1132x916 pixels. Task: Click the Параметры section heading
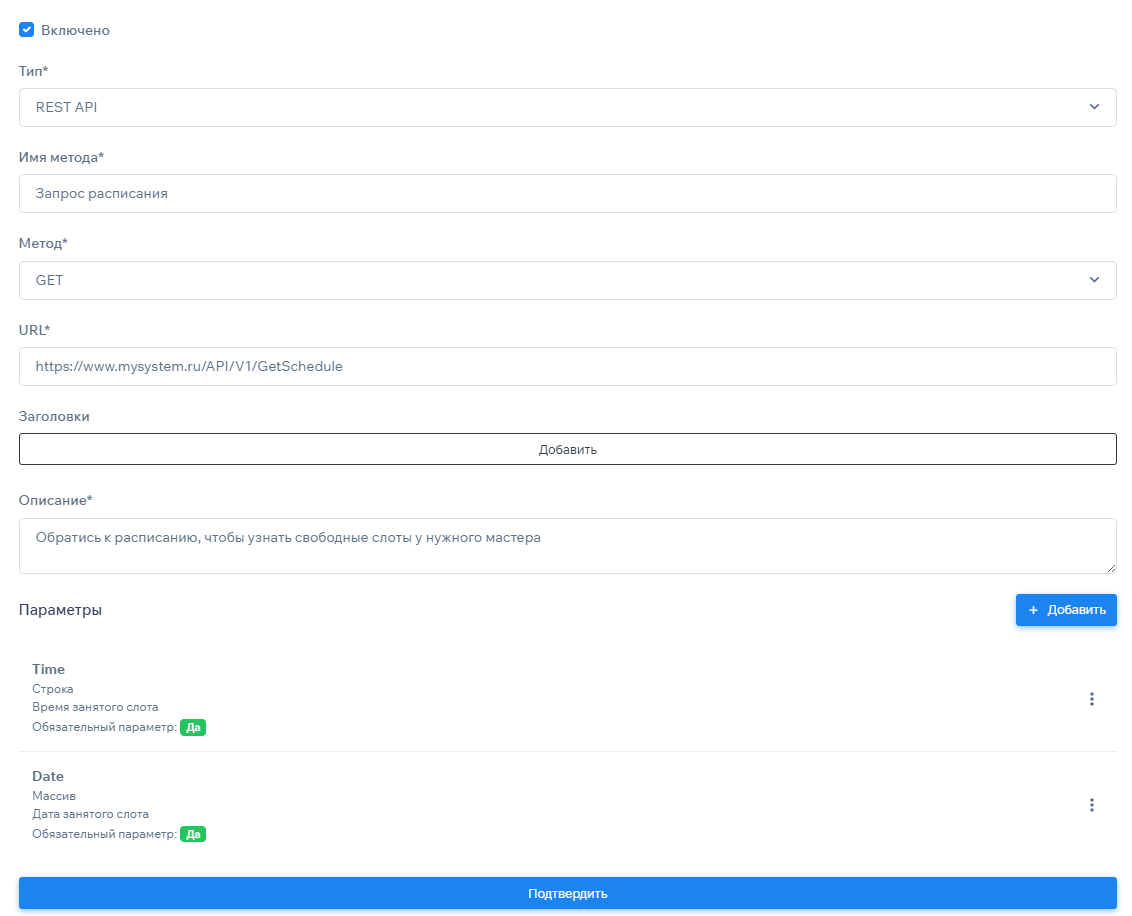(x=60, y=610)
